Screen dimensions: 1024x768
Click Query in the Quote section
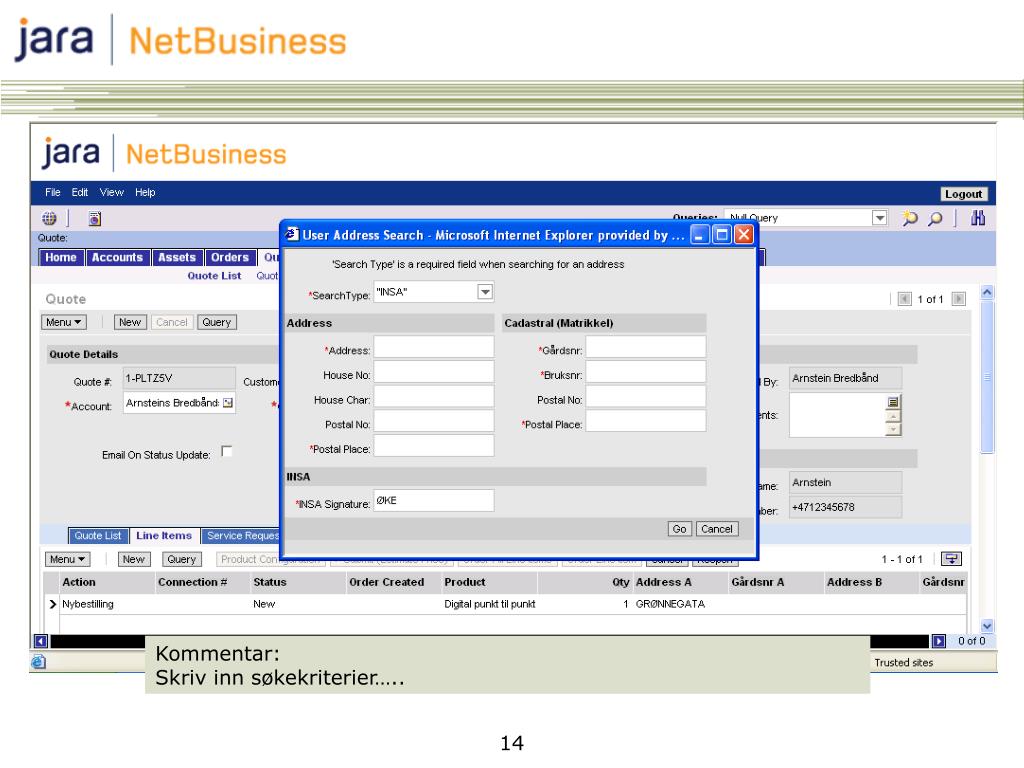point(216,322)
